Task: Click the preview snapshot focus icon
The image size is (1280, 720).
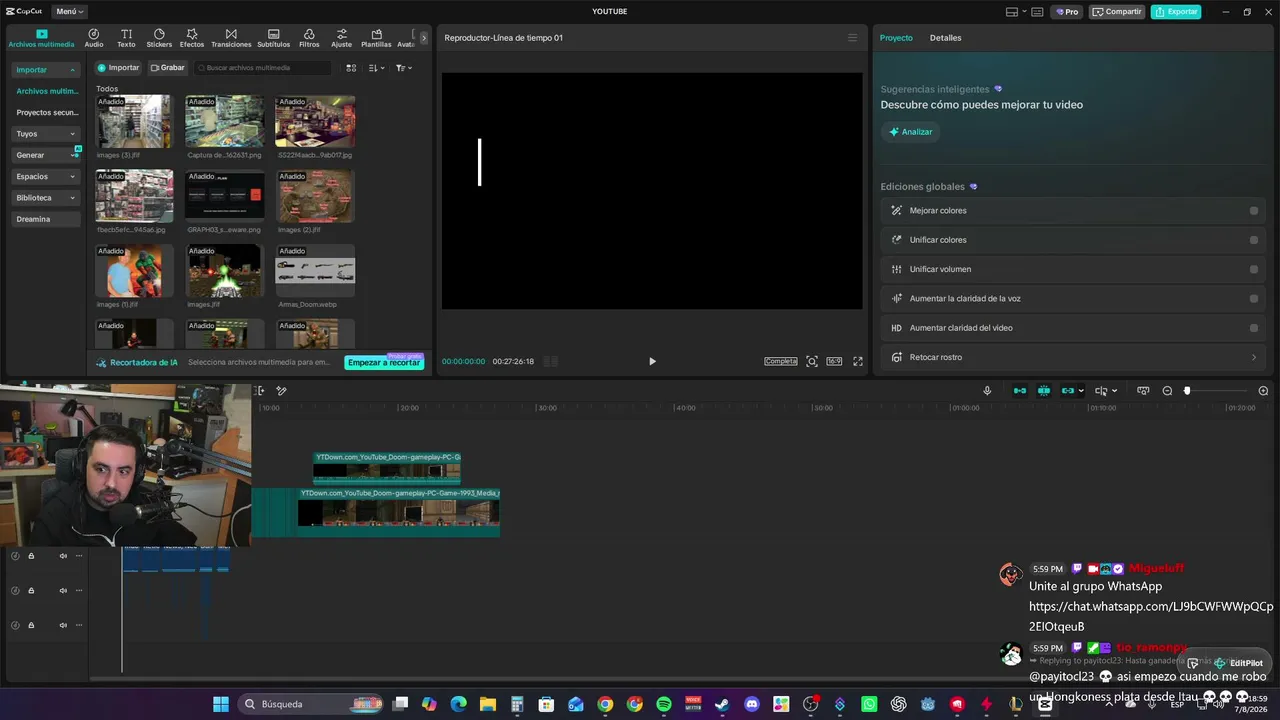Action: 812,361
